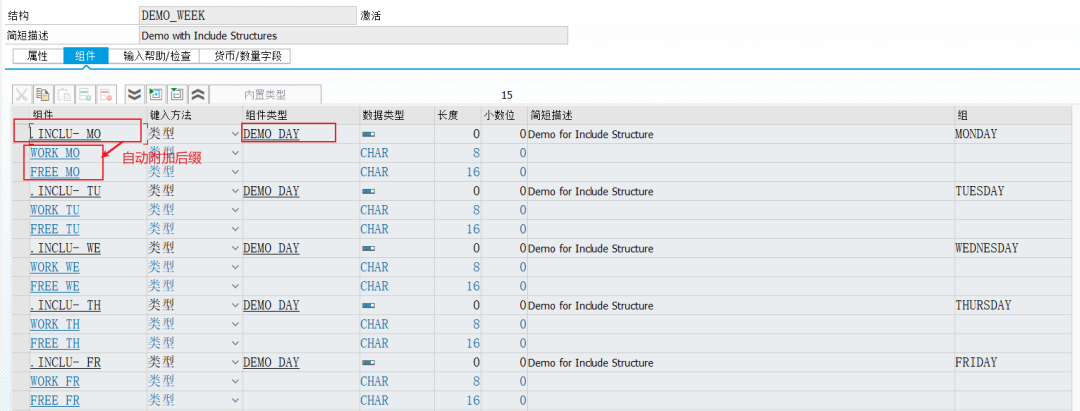Open typing method dropdown for FREE_TU row
This screenshot has width=1080, height=411.
click(x=236, y=229)
